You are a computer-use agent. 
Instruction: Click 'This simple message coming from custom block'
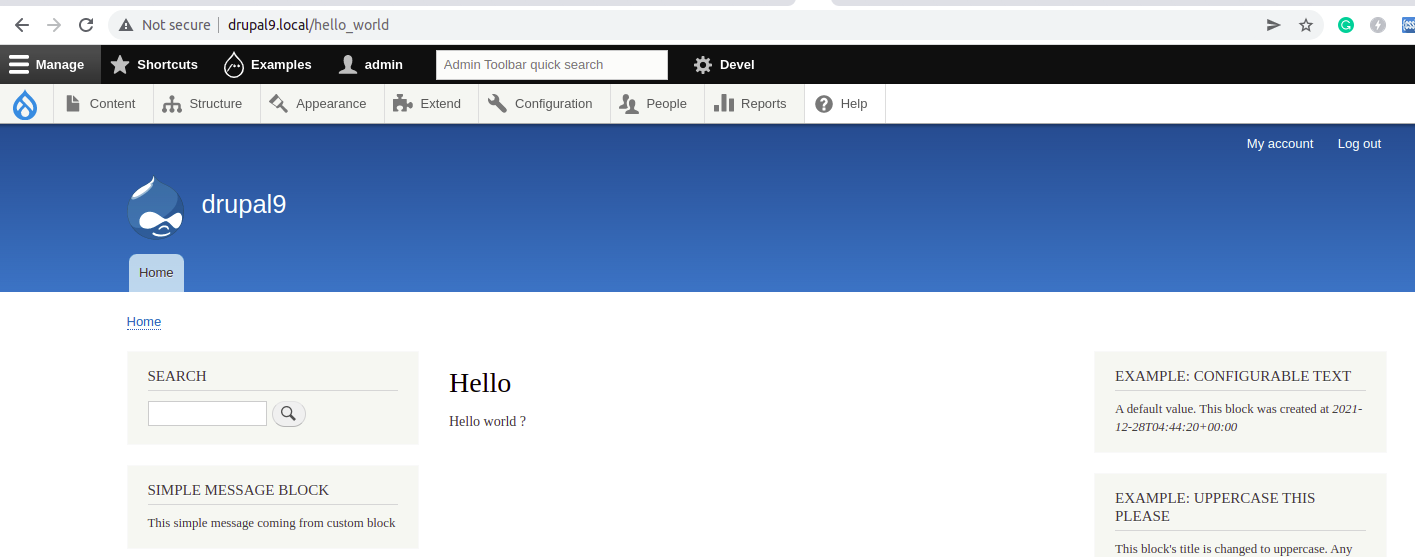(x=271, y=523)
